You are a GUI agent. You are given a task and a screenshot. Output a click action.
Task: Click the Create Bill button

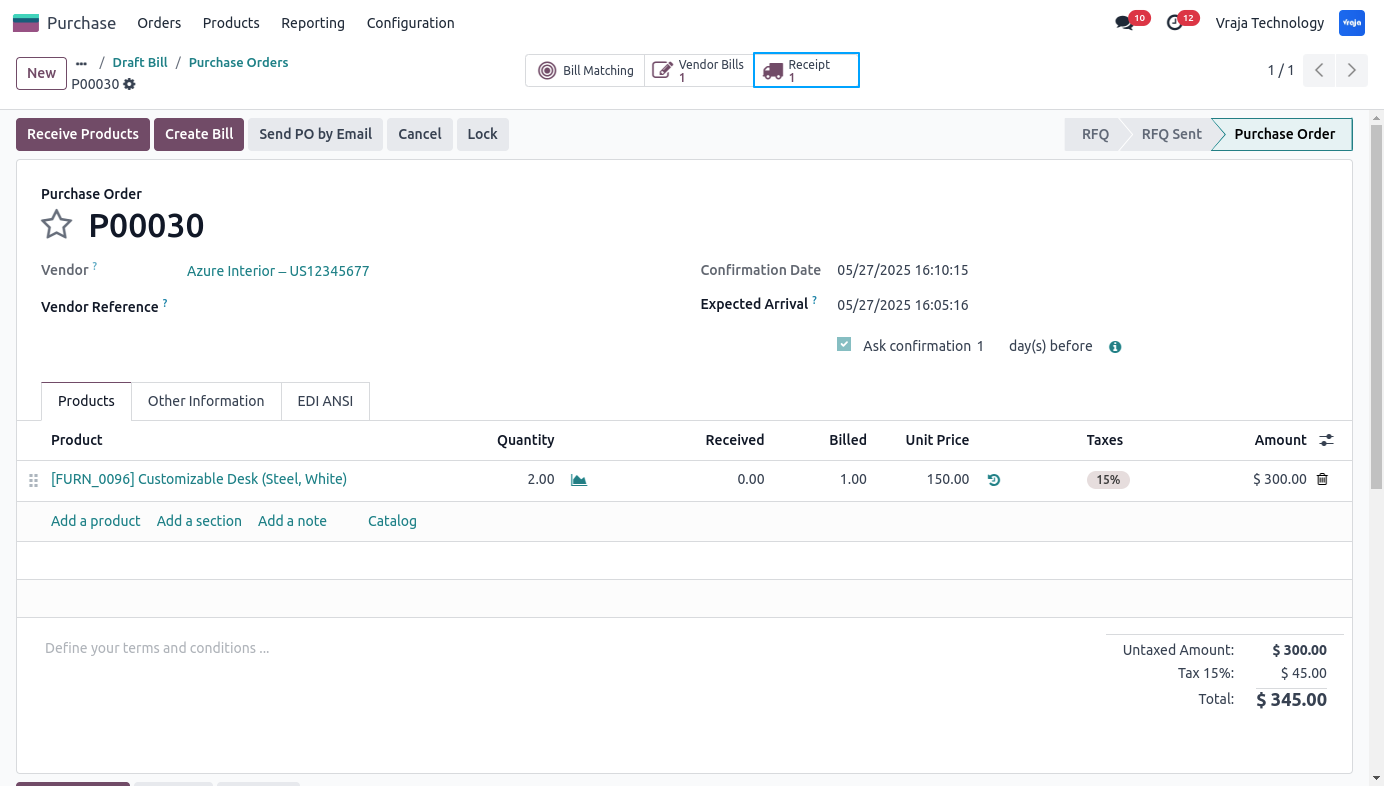click(199, 134)
